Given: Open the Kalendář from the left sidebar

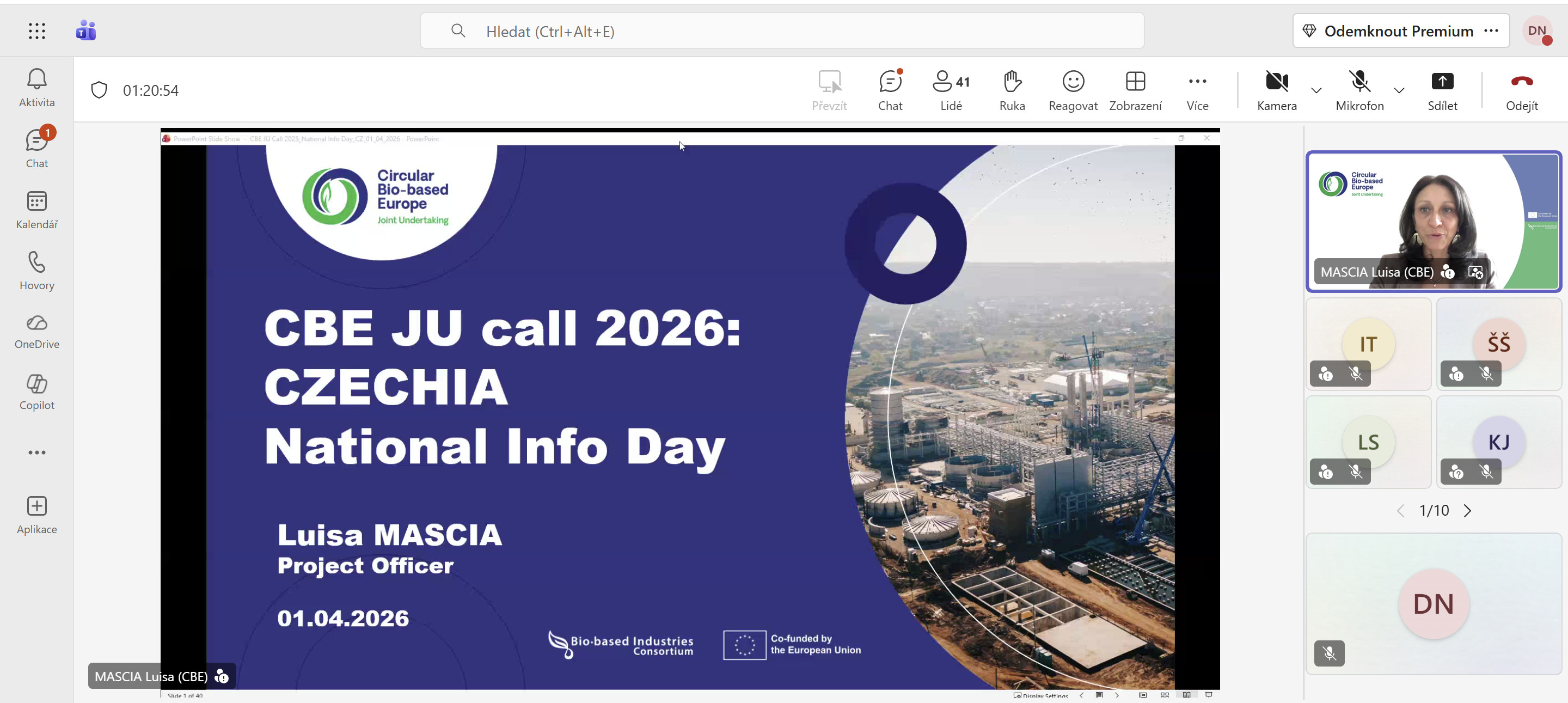Looking at the screenshot, I should pos(36,209).
